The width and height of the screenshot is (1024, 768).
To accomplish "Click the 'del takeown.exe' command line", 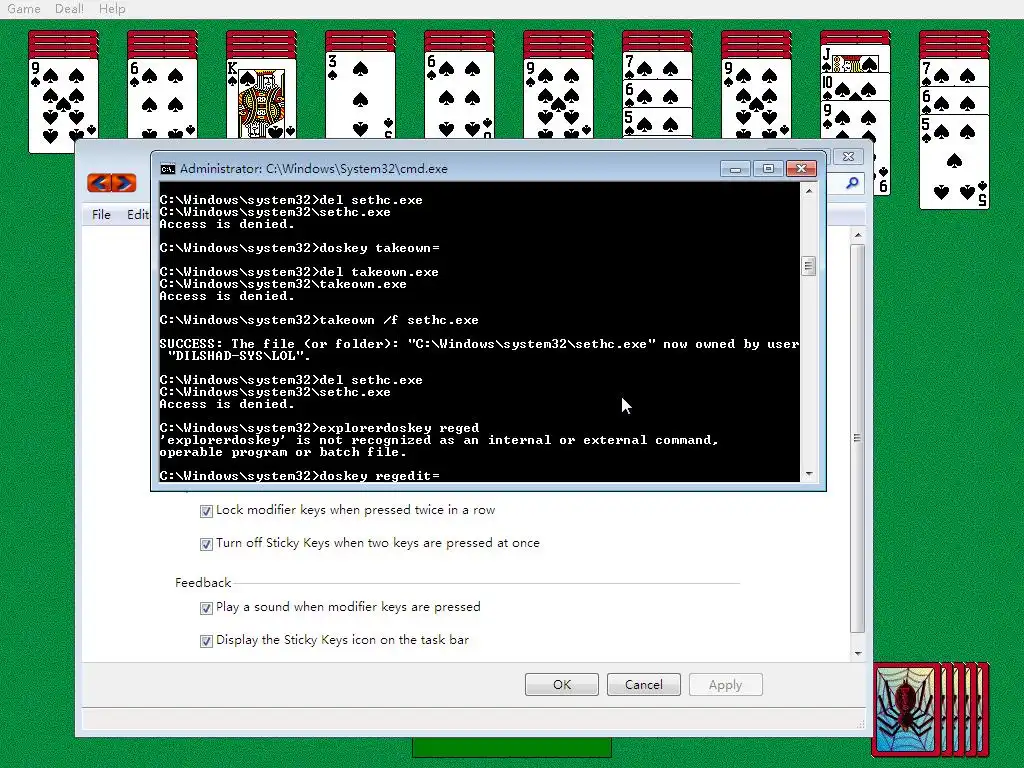I will click(x=299, y=272).
